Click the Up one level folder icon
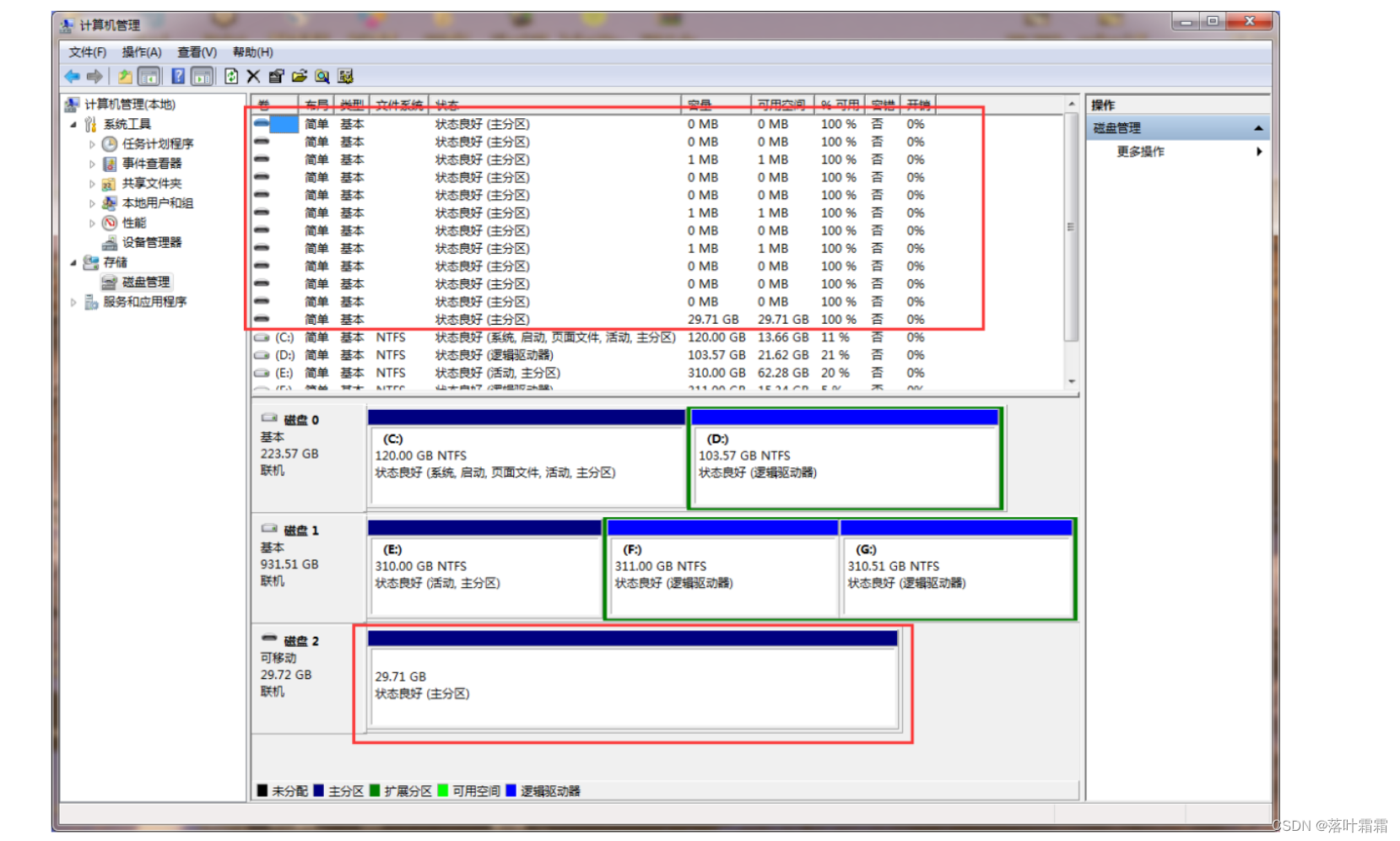The height and width of the screenshot is (841, 1400). pyautogui.click(x=125, y=77)
